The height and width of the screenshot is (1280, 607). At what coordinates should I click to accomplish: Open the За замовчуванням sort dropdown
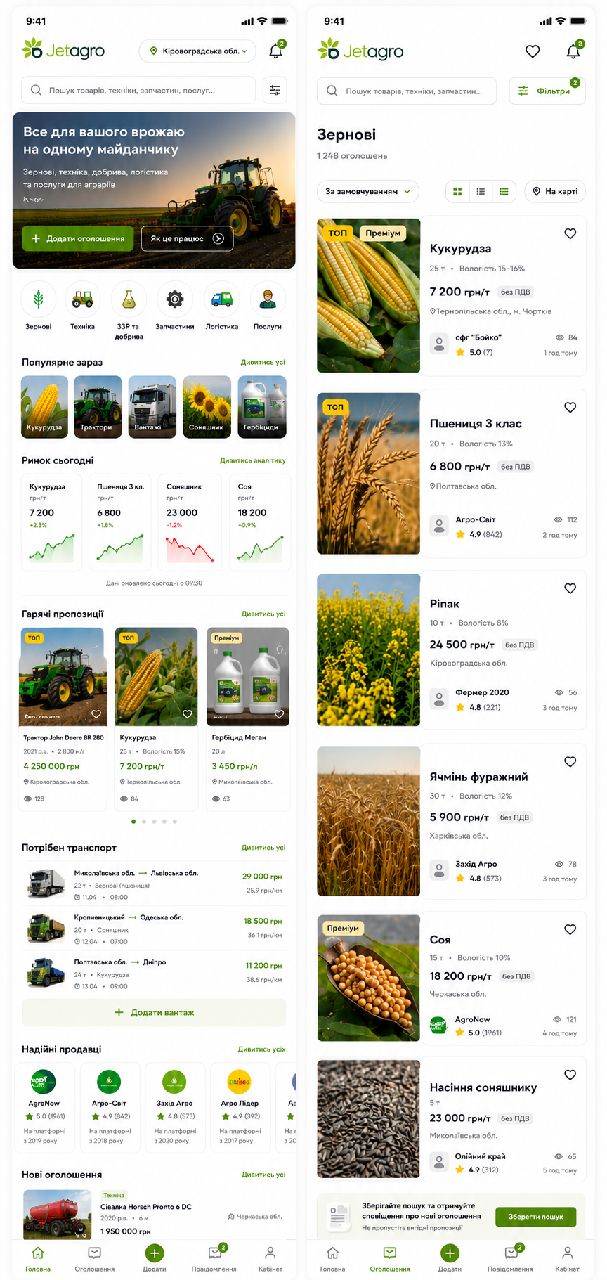tap(368, 191)
